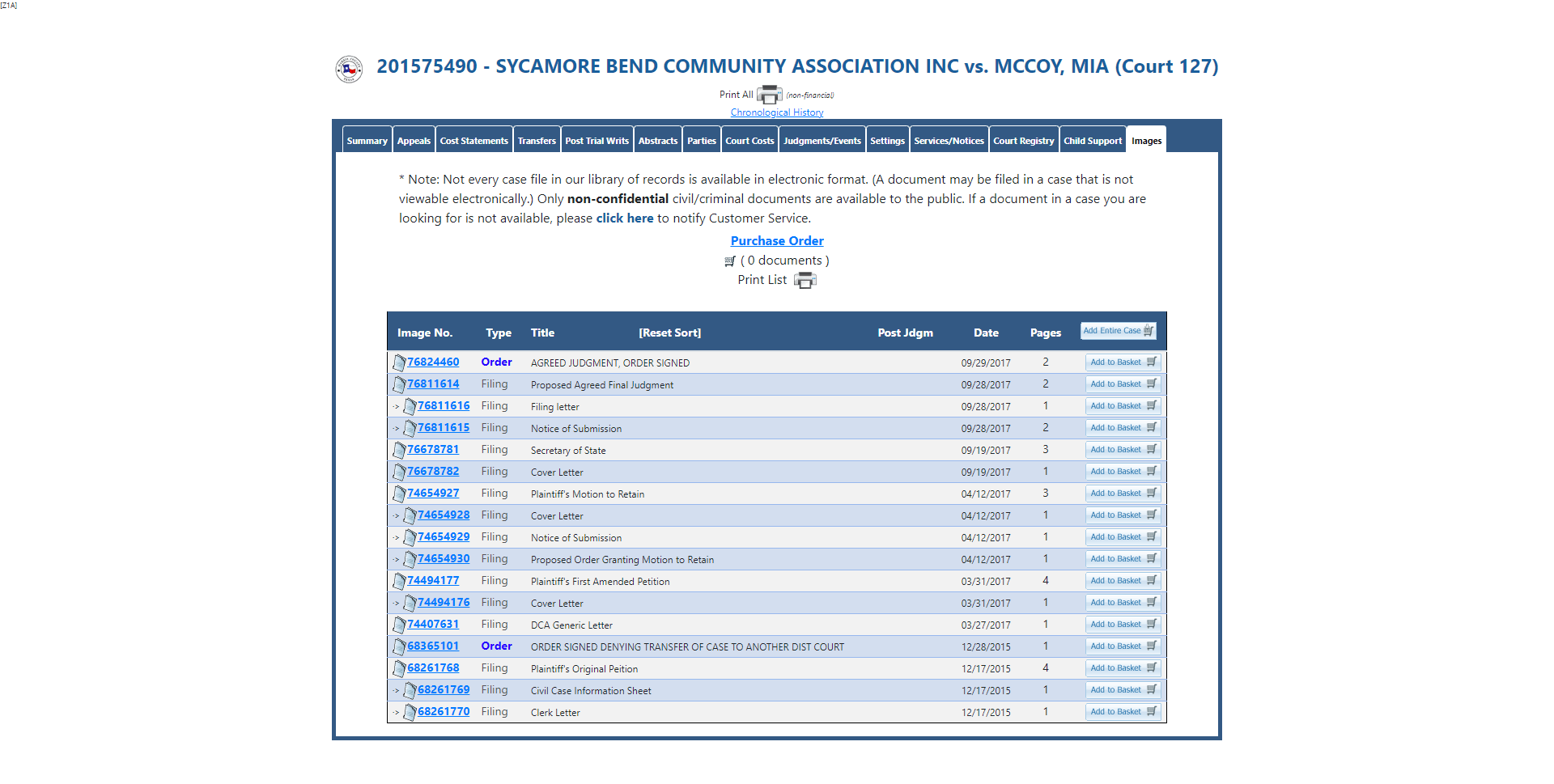Open the Appeals tab
The height and width of the screenshot is (784, 1554).
414,140
